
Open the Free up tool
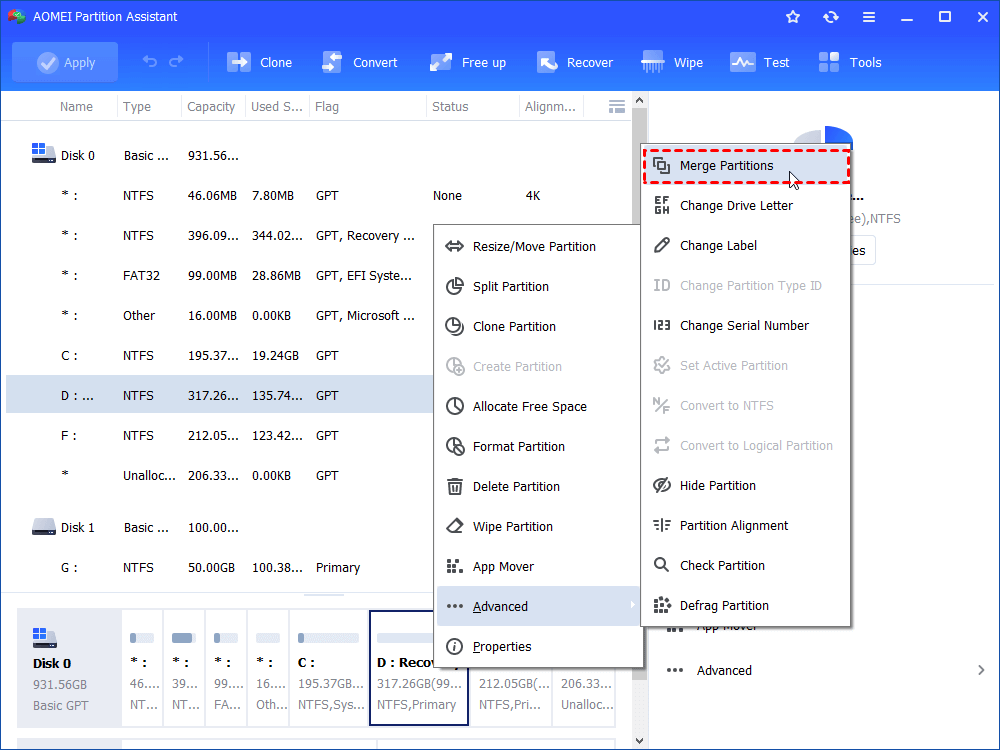pos(467,62)
